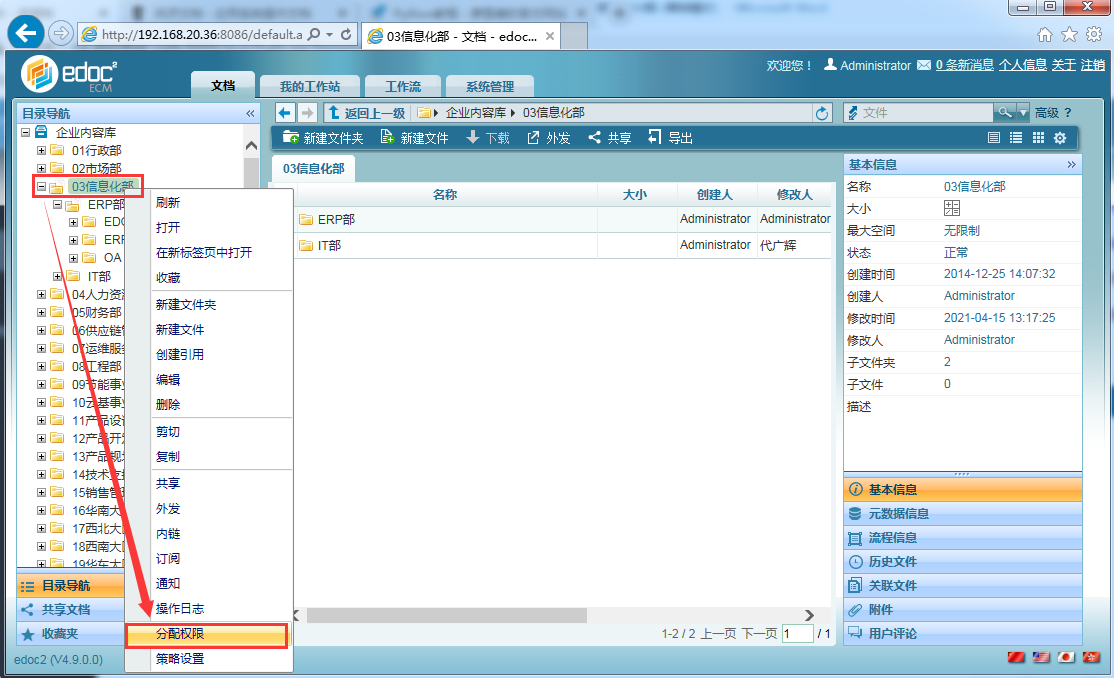Switch to thumbnail grid view icon
Viewport: 1114px width, 678px height.
(x=1038, y=138)
